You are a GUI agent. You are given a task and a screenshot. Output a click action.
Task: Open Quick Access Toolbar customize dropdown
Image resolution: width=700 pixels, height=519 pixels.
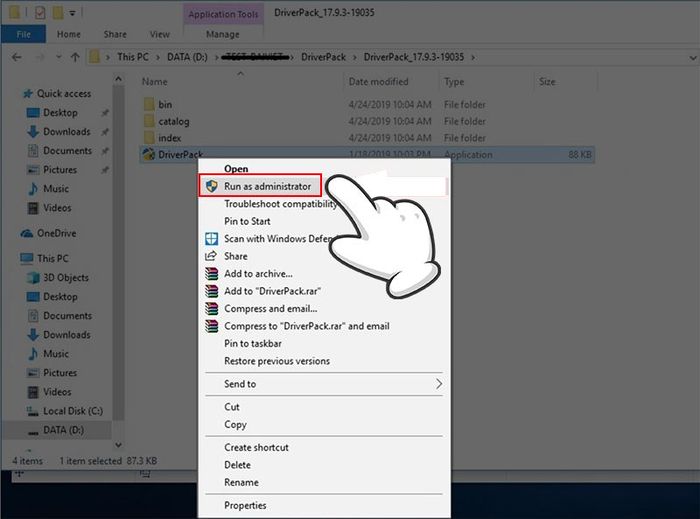click(x=72, y=13)
